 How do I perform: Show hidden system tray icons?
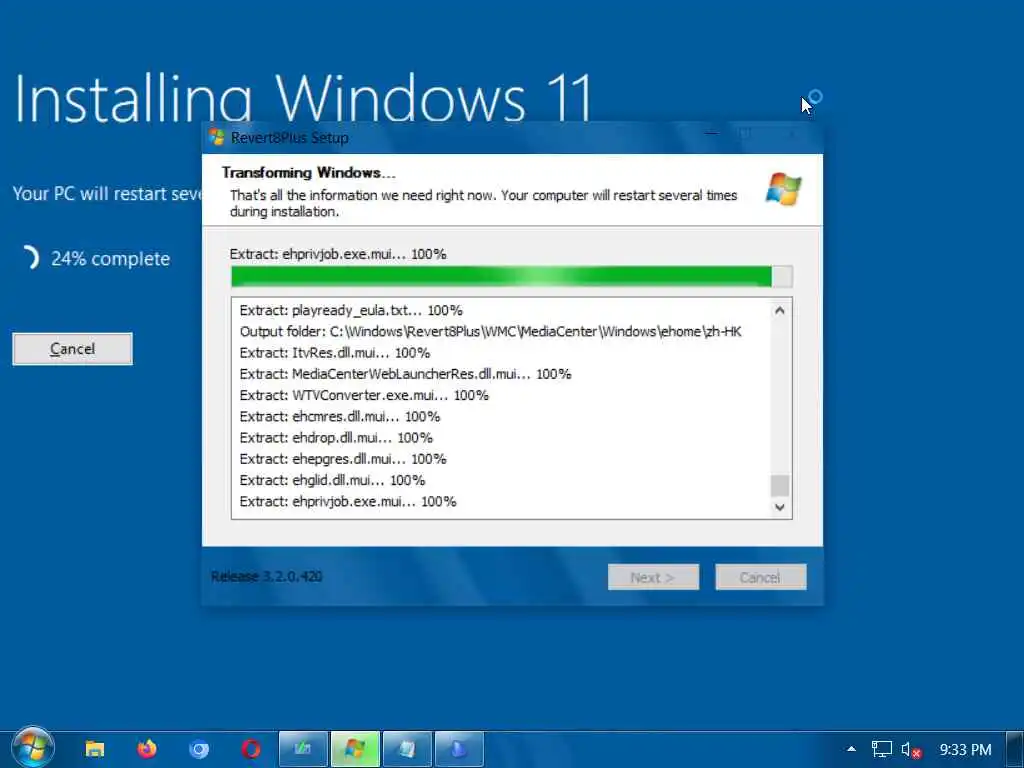[x=851, y=749]
